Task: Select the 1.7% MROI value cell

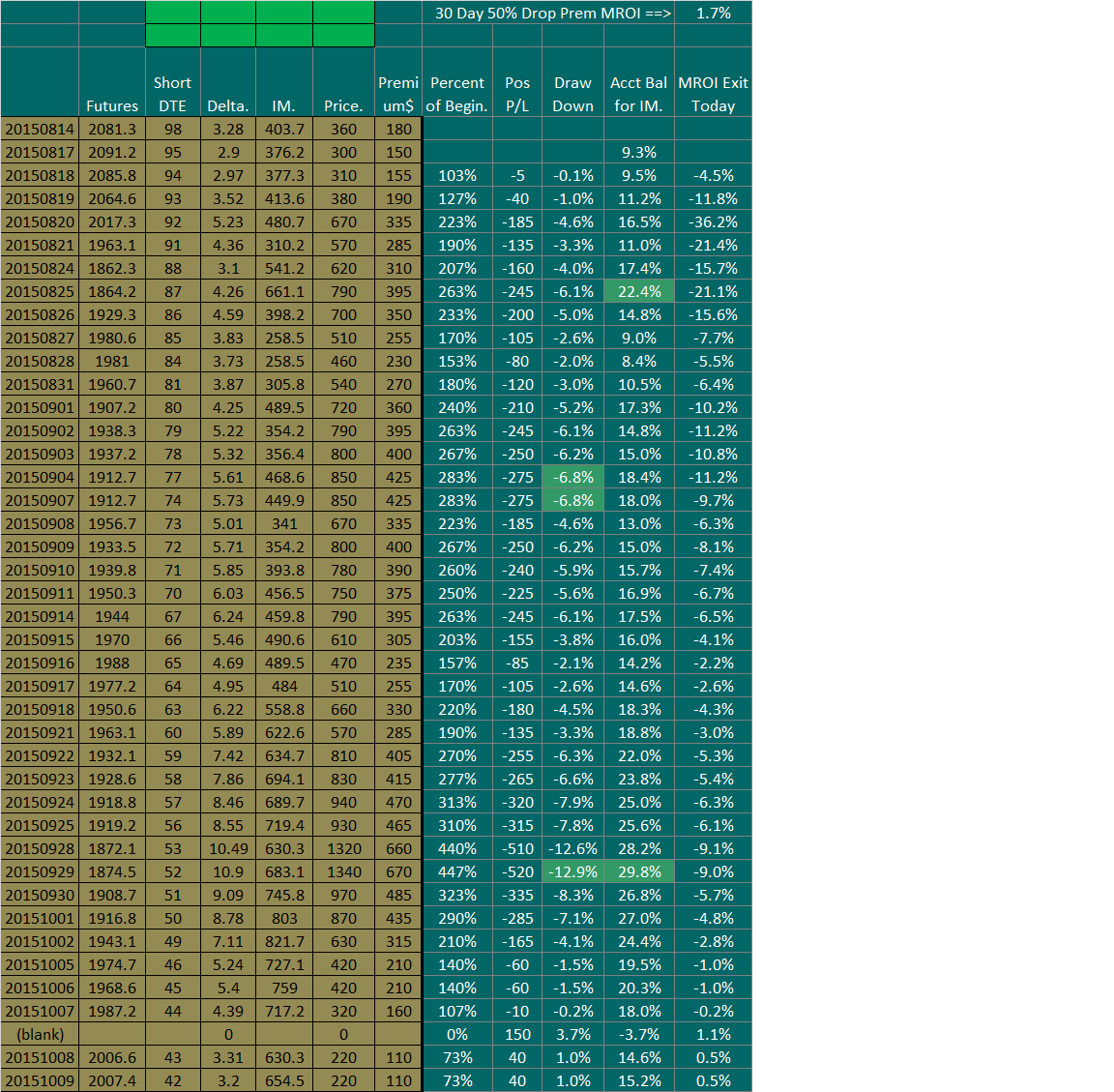Action: coord(714,13)
